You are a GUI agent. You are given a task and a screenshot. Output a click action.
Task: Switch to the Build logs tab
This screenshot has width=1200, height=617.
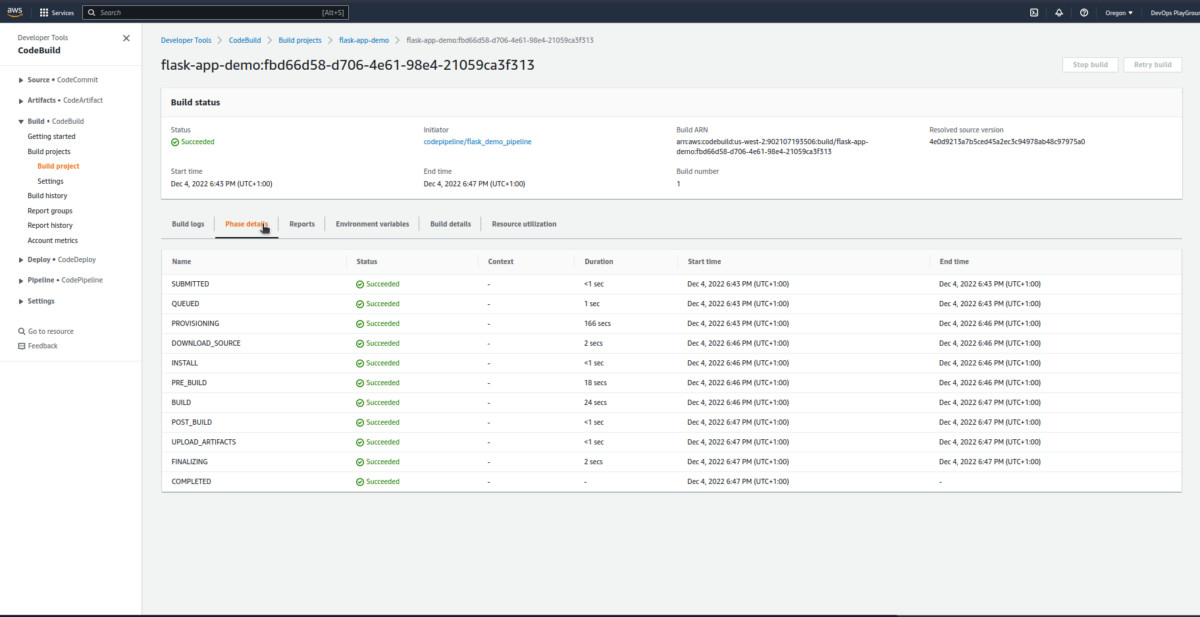[188, 224]
